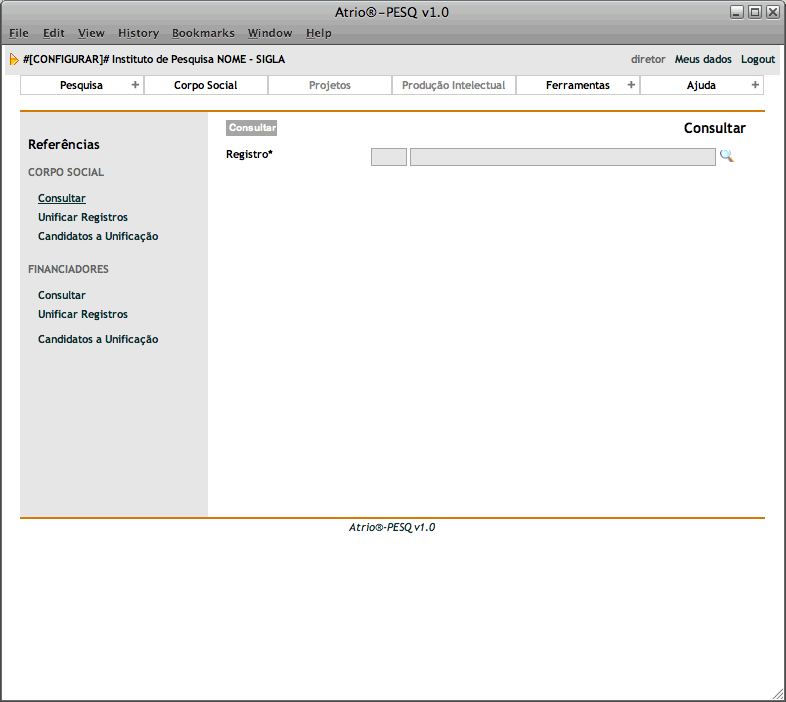Switch to the Projetos navigation tab

[329, 85]
